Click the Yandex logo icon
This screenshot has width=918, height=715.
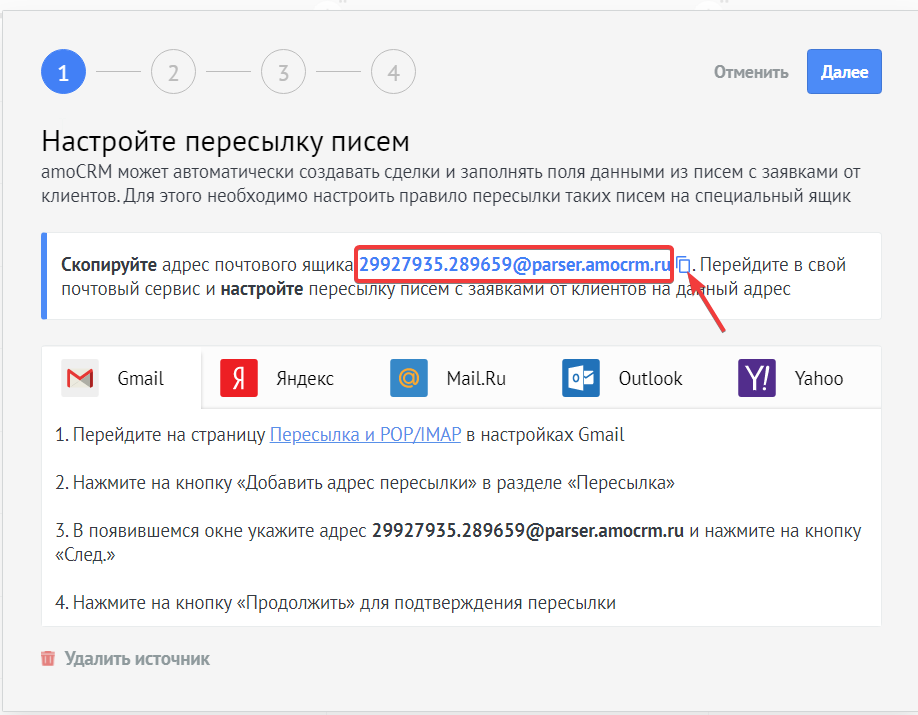239,378
